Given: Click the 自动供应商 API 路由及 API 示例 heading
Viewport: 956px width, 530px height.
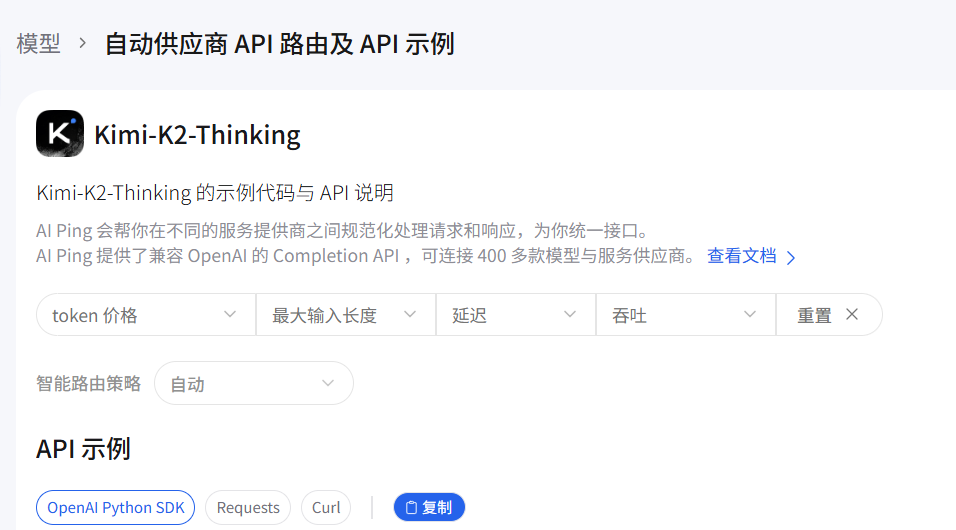Looking at the screenshot, I should tap(279, 44).
